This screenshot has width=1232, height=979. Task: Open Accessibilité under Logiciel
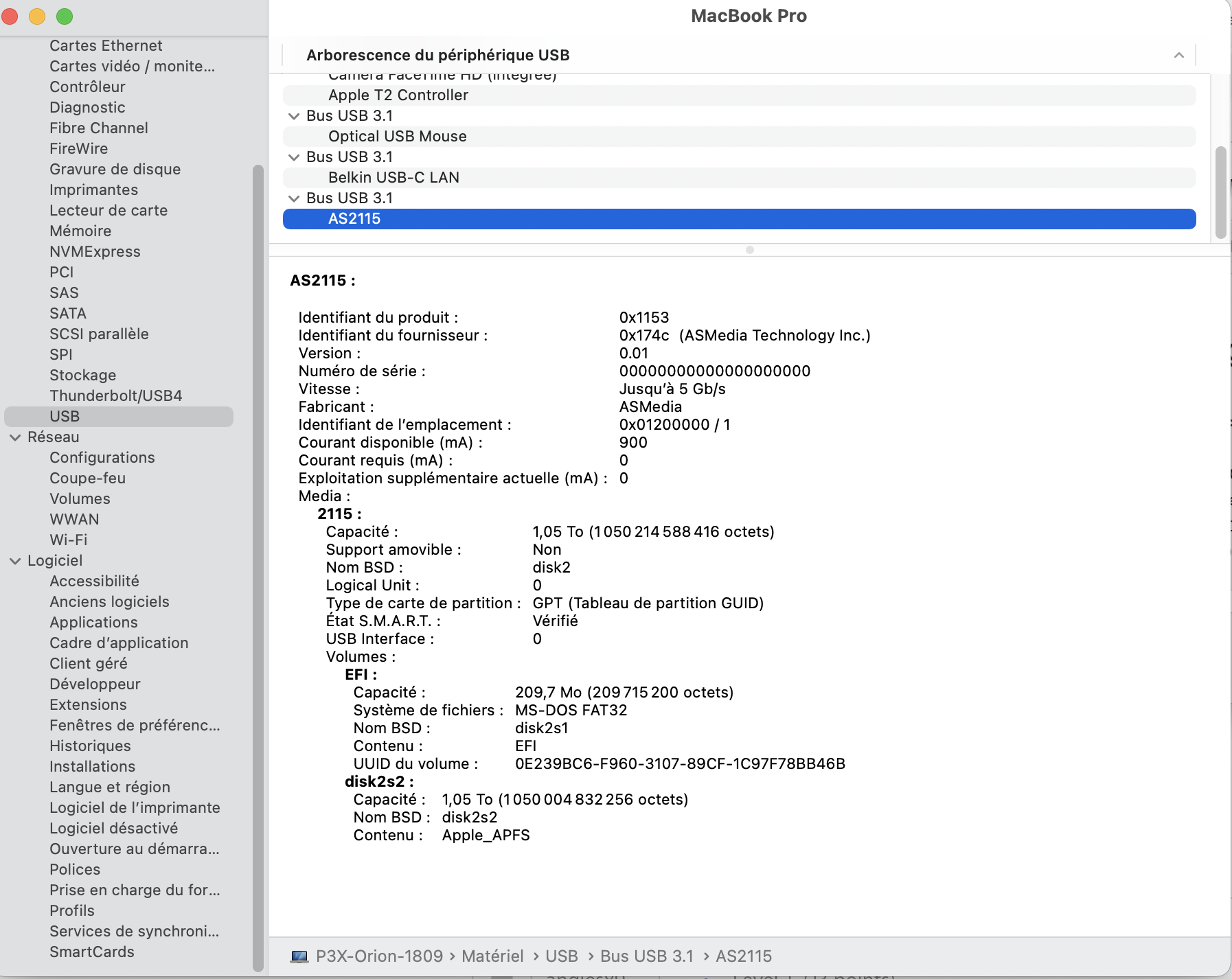click(94, 581)
